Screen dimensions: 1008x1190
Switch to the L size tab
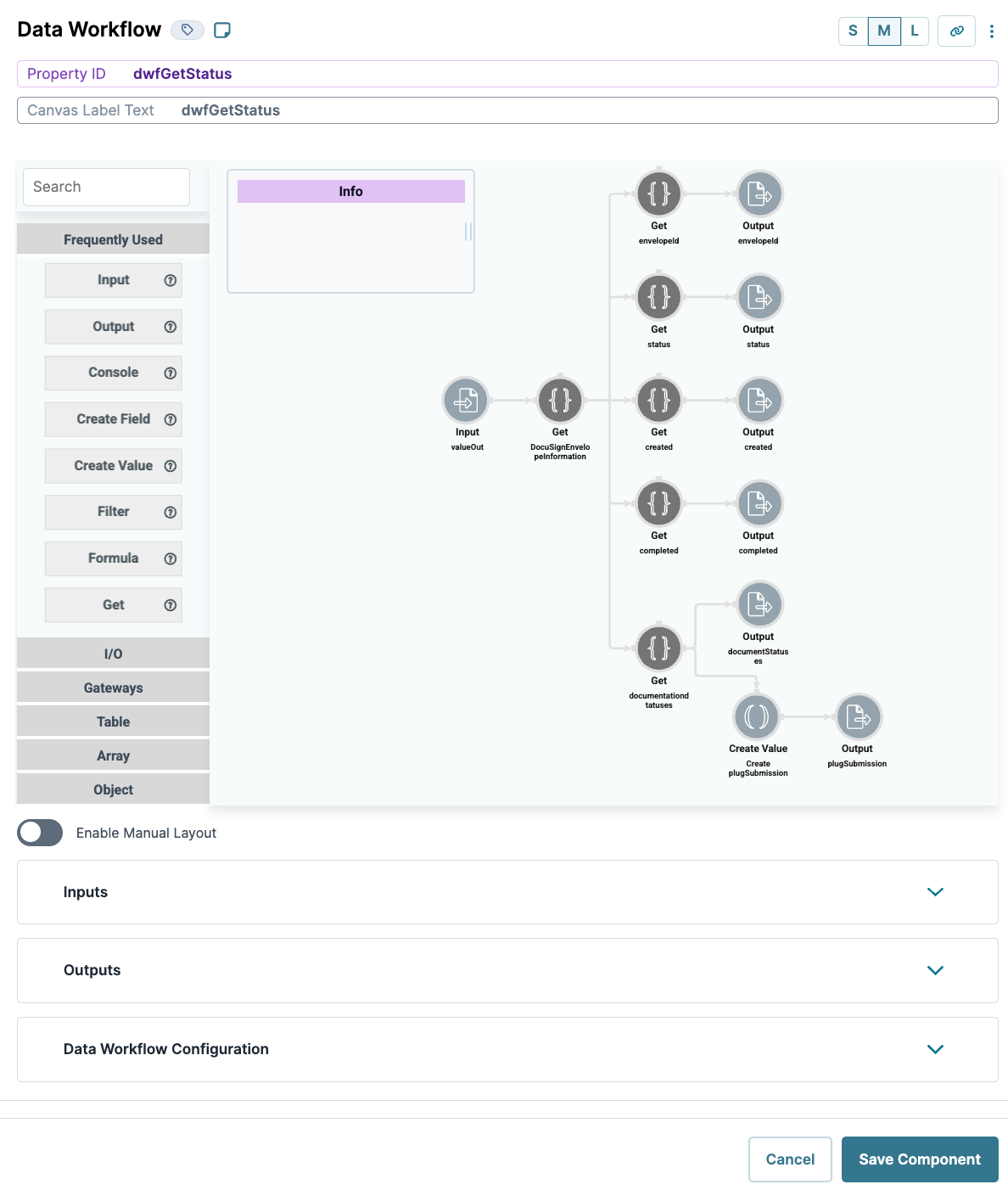pos(915,31)
